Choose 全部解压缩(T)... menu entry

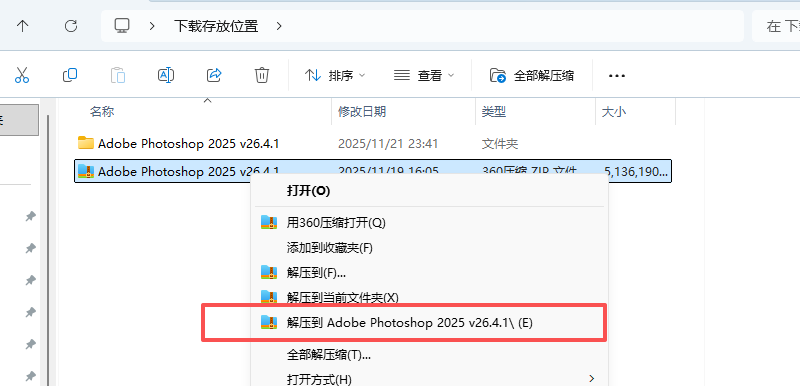[x=429, y=354]
